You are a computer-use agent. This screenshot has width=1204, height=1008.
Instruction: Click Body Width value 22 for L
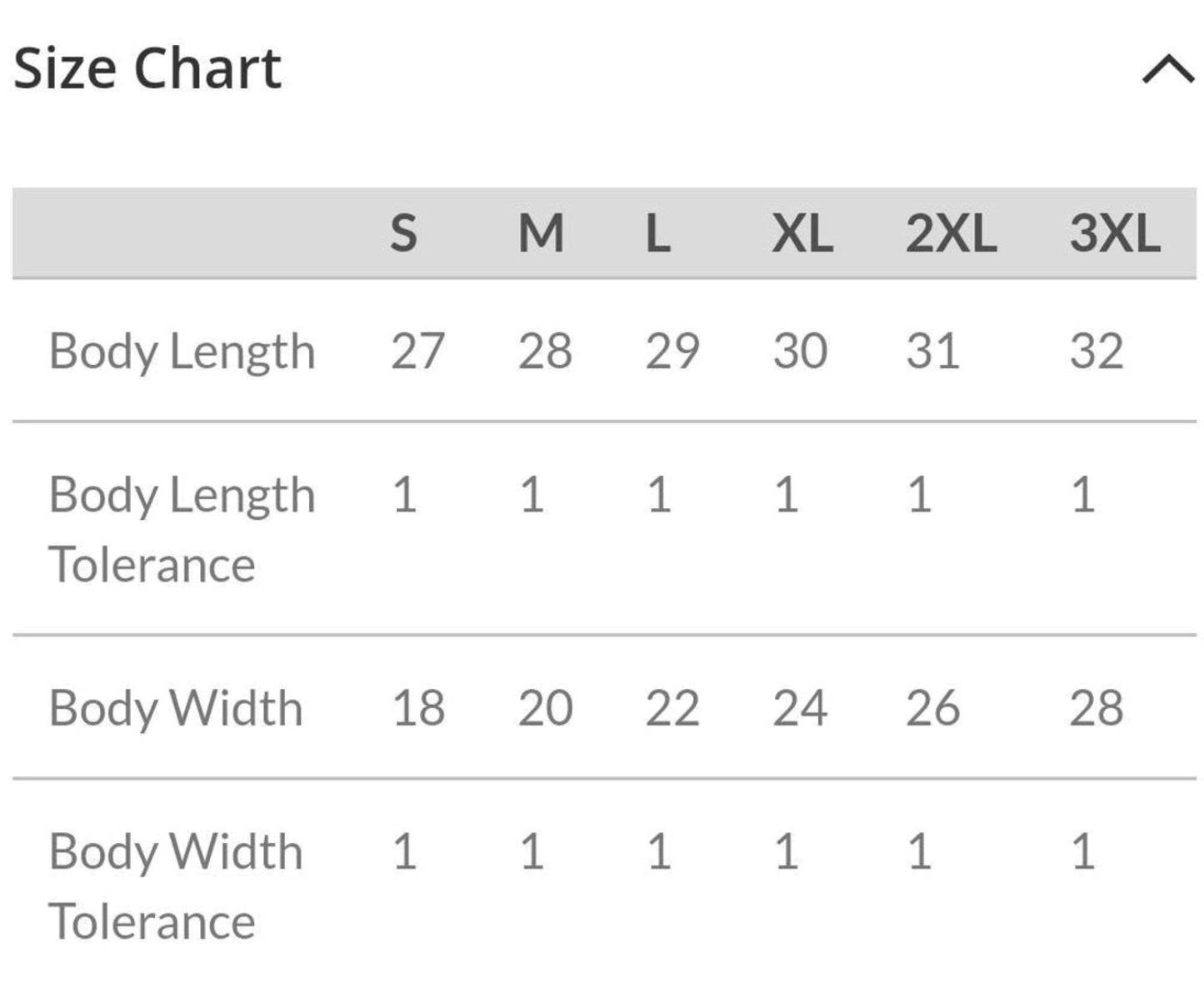click(x=672, y=708)
